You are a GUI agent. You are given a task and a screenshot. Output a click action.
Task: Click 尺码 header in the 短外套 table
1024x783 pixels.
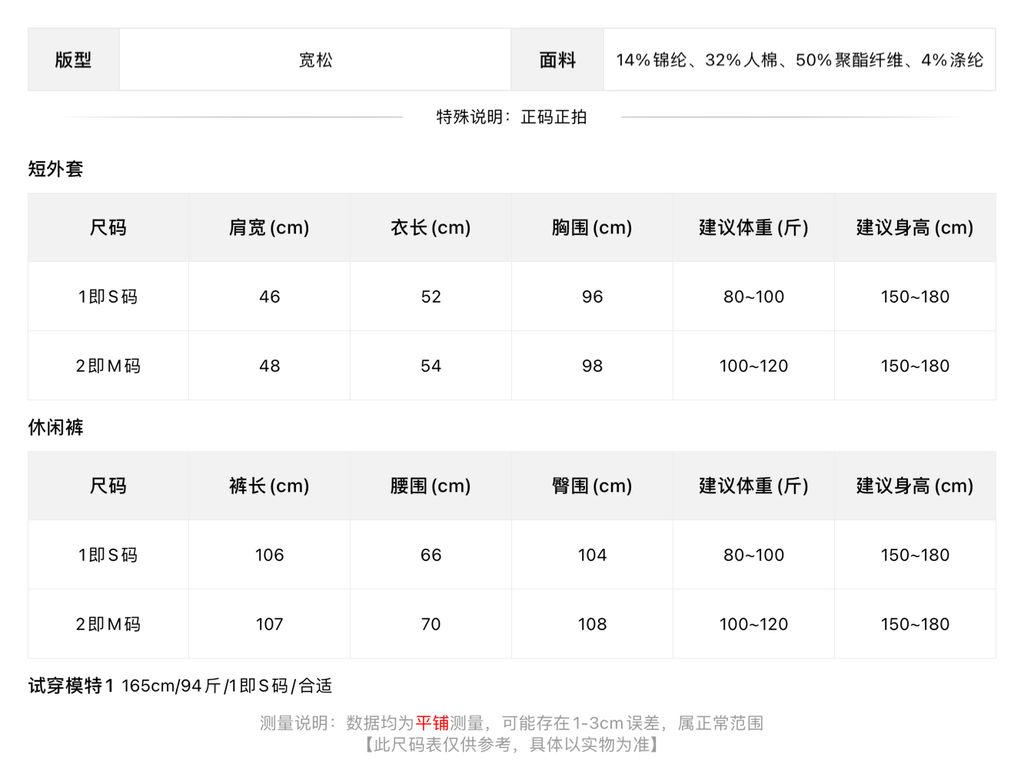108,227
